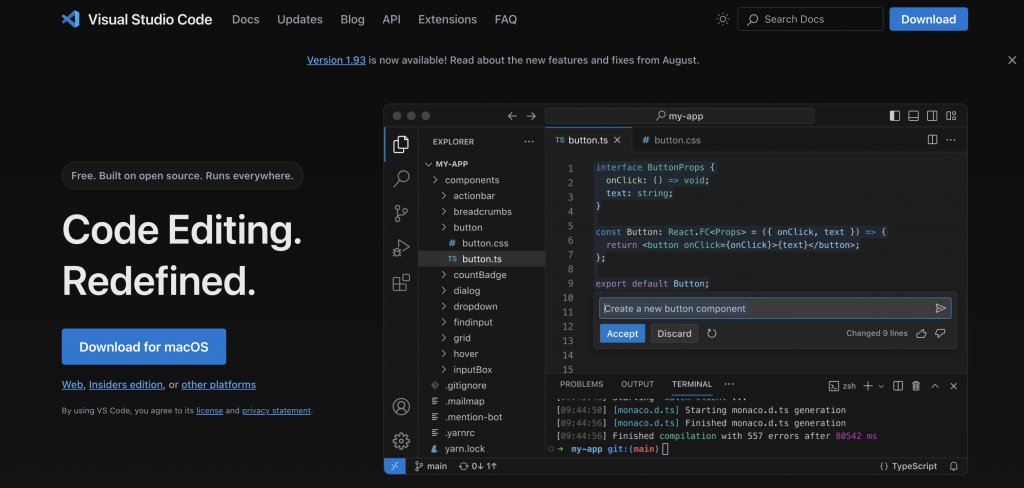Expand the countBadge folder
The height and width of the screenshot is (488, 1024).
pyautogui.click(x=444, y=275)
